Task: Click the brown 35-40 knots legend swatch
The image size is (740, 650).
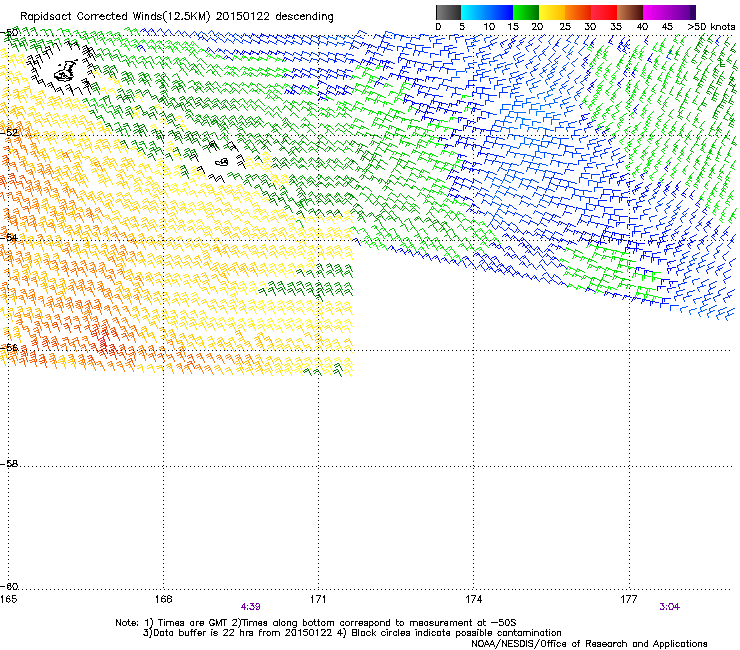Action: point(630,12)
